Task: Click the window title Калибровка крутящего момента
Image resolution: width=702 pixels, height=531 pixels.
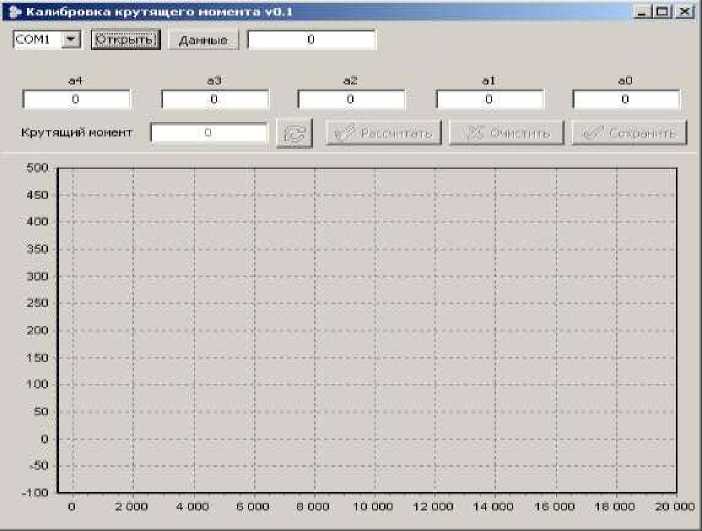Action: pos(159,12)
